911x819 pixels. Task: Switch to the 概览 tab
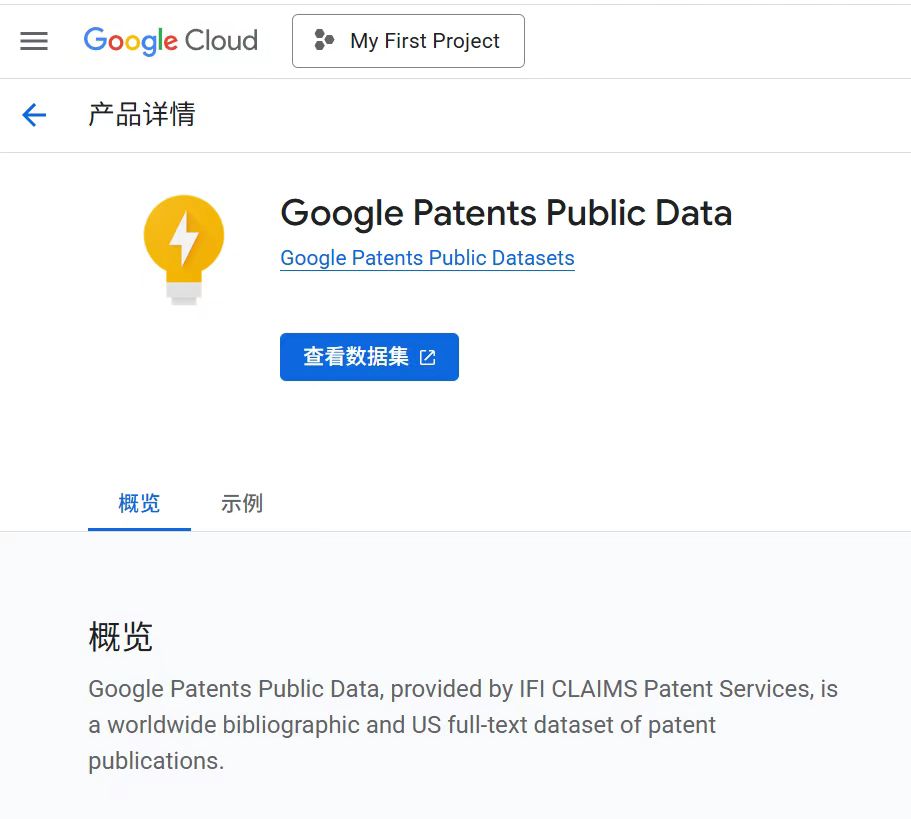[x=139, y=503]
